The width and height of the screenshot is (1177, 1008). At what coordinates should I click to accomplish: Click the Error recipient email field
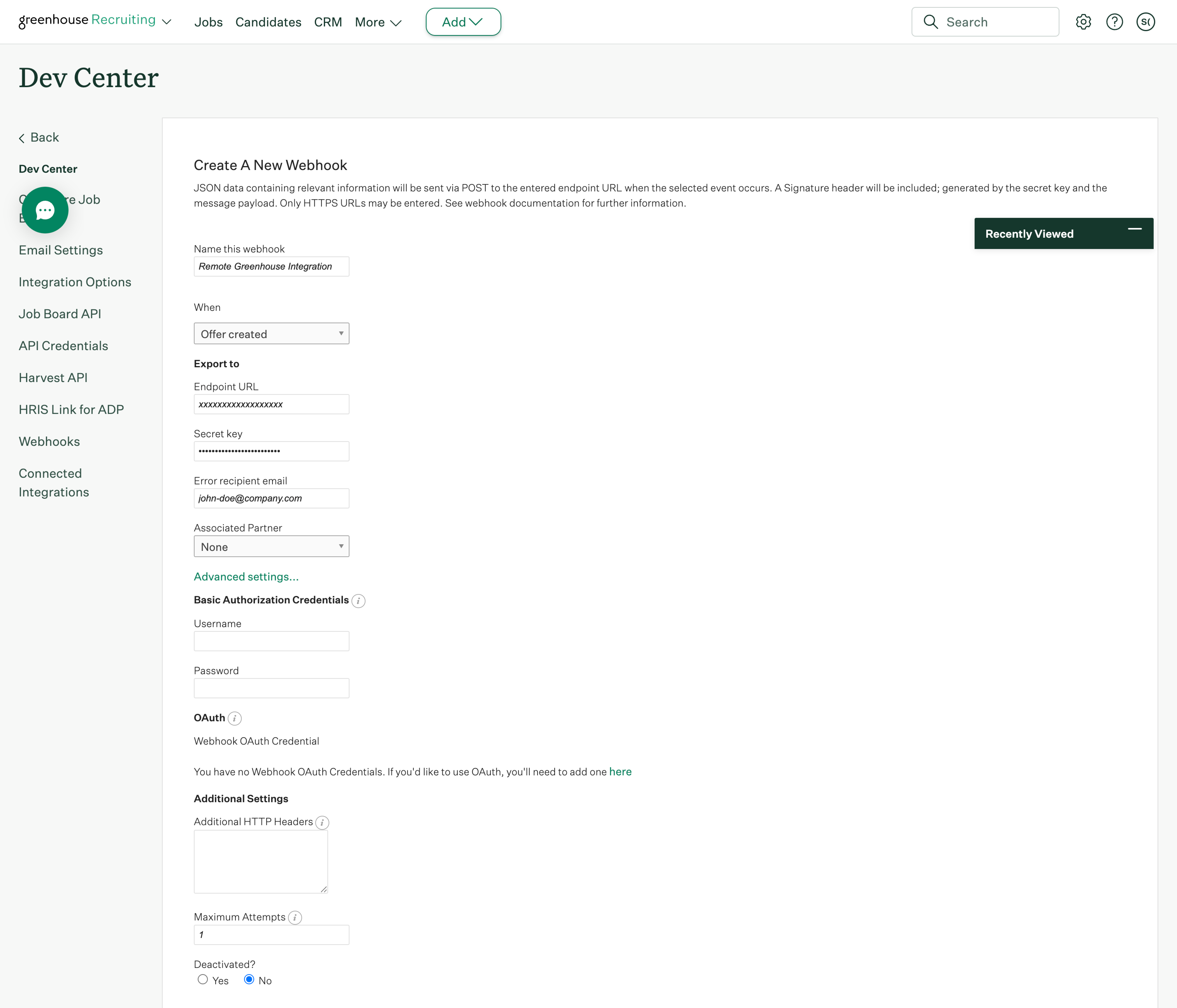[x=271, y=499]
